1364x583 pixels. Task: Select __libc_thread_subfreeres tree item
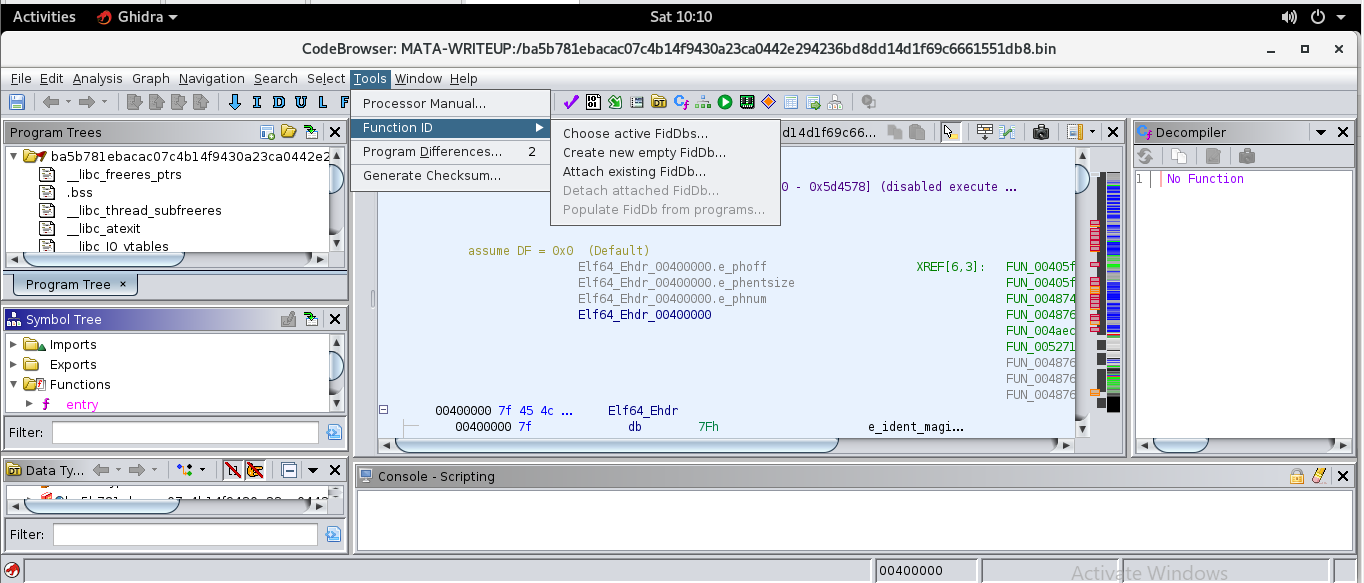[144, 210]
